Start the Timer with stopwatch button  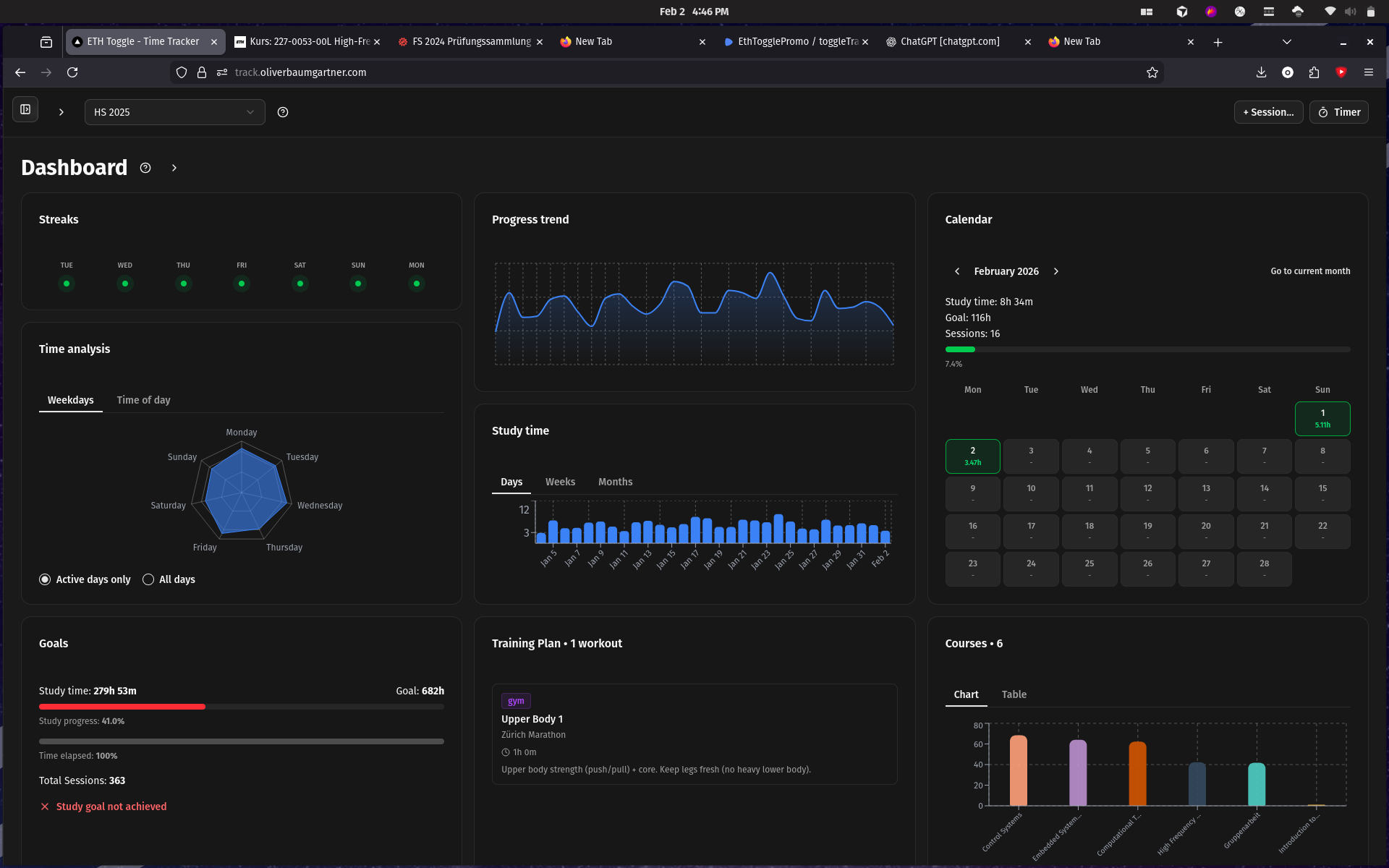tap(1338, 112)
